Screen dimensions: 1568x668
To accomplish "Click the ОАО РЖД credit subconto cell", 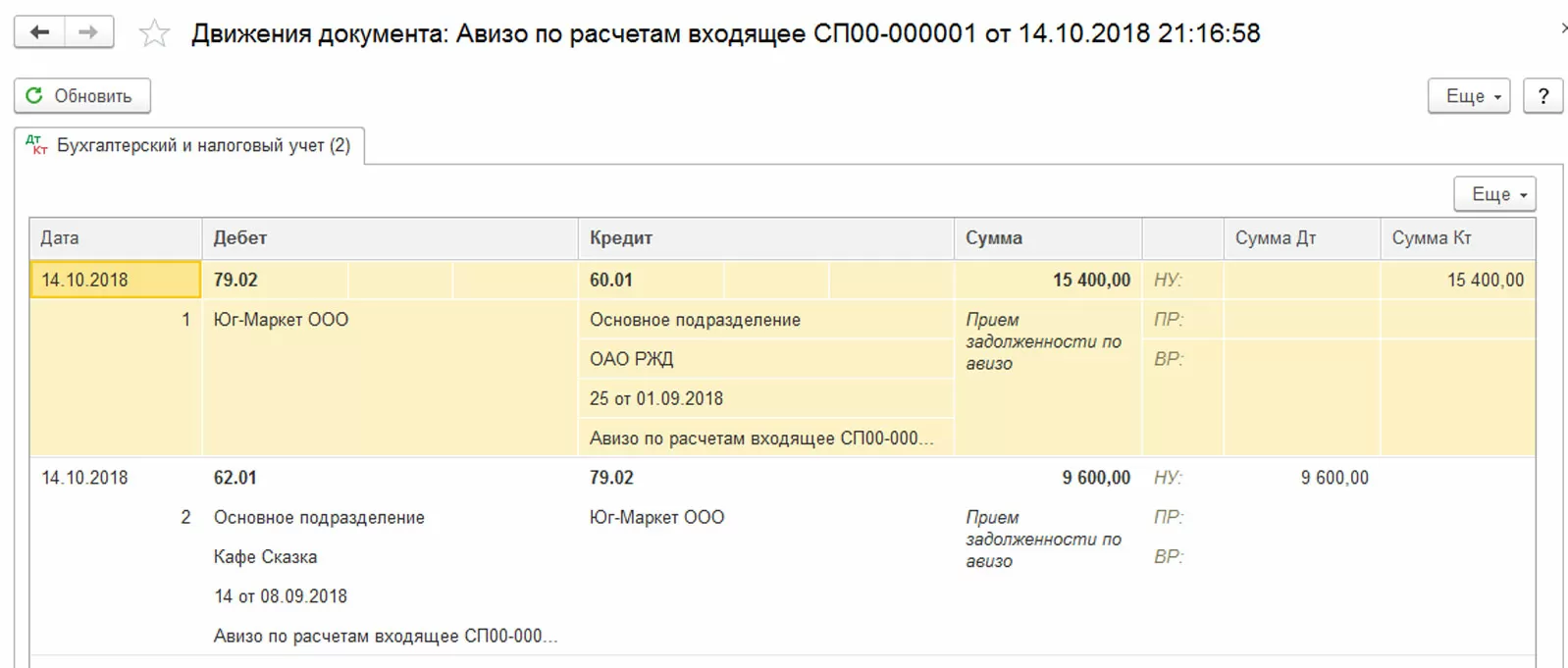I will pyautogui.click(x=632, y=359).
